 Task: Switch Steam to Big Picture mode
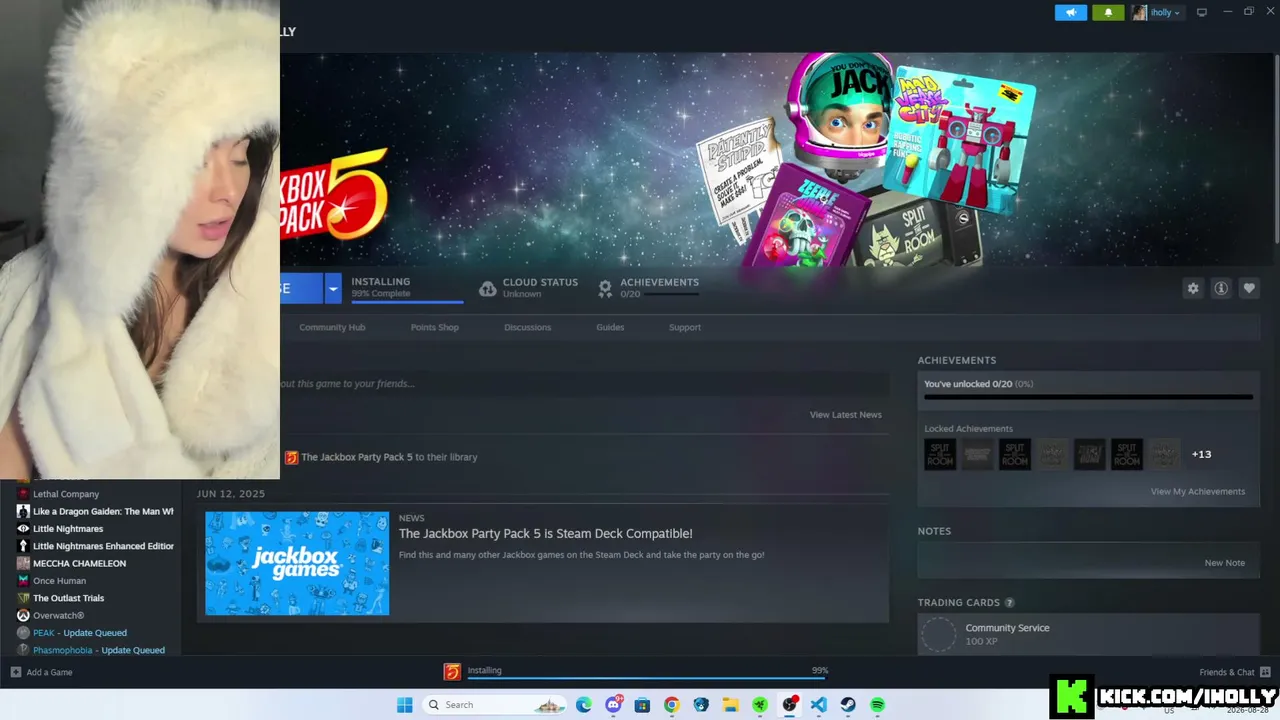pos(1202,13)
